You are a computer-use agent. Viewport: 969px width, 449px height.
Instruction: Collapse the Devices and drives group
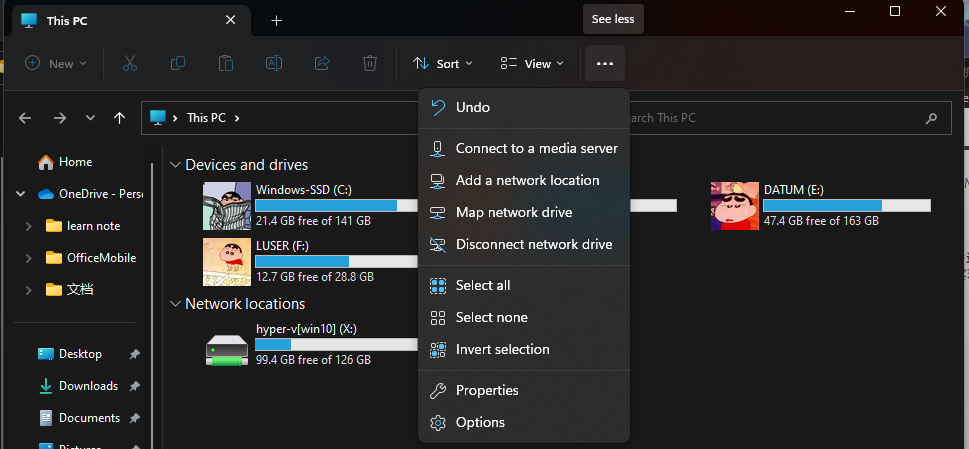click(175, 165)
